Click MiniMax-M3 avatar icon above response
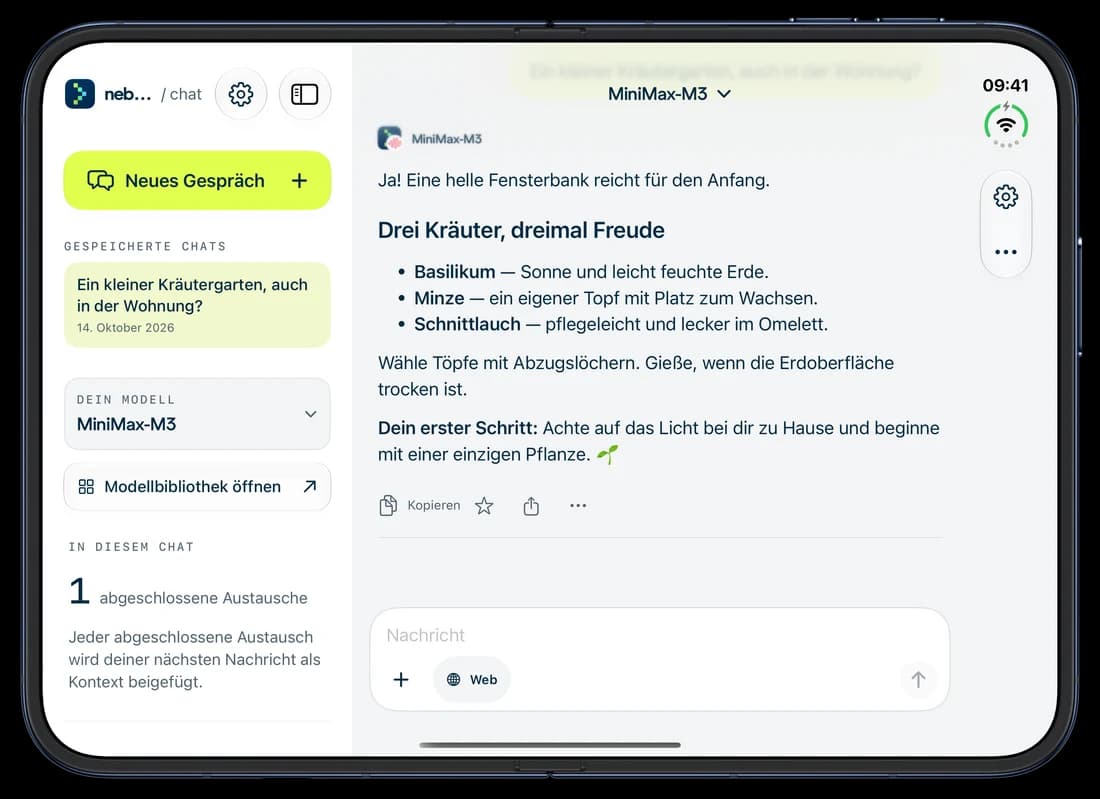1100x799 pixels. [x=390, y=138]
